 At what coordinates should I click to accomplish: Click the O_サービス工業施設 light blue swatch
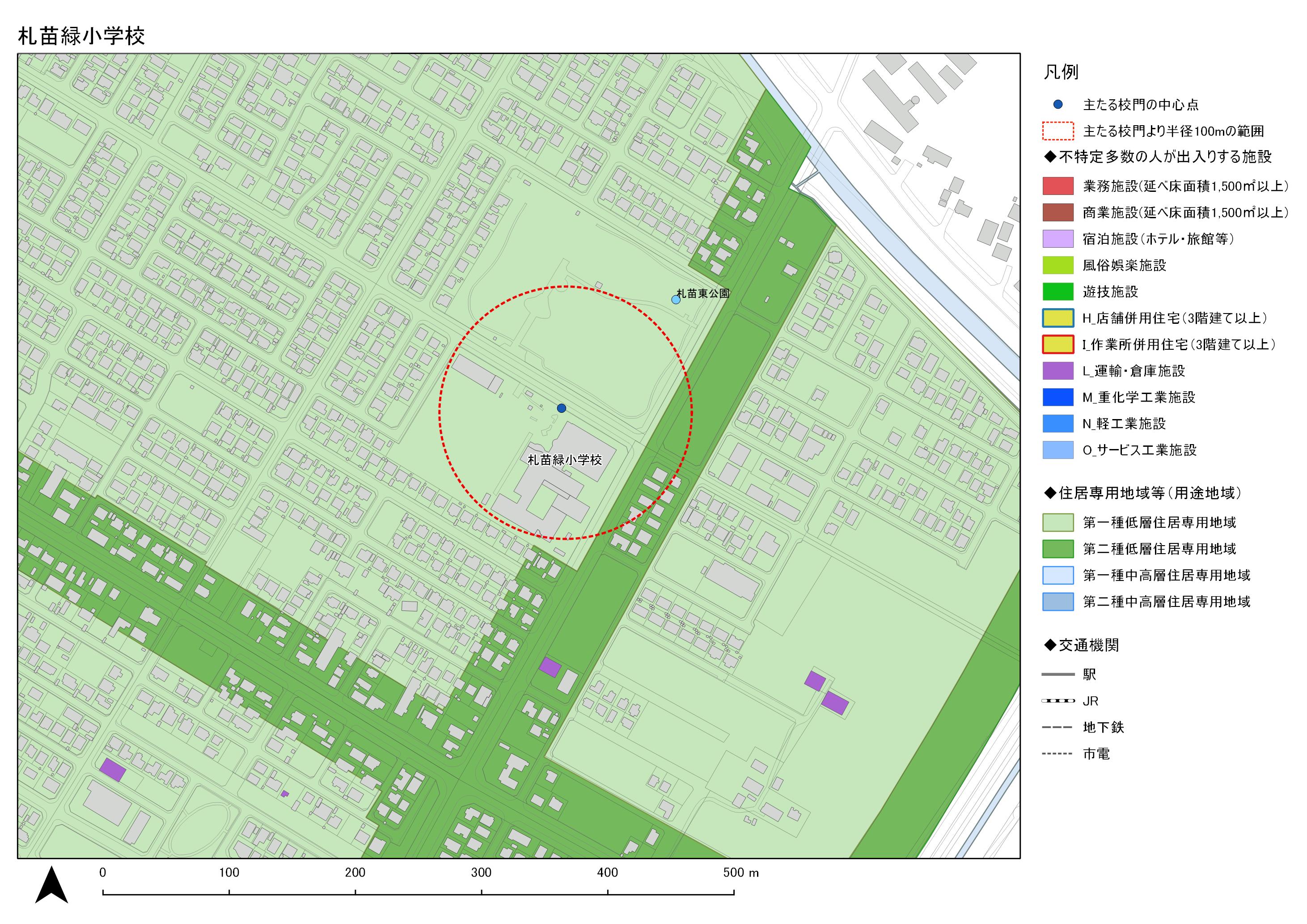point(1057,450)
